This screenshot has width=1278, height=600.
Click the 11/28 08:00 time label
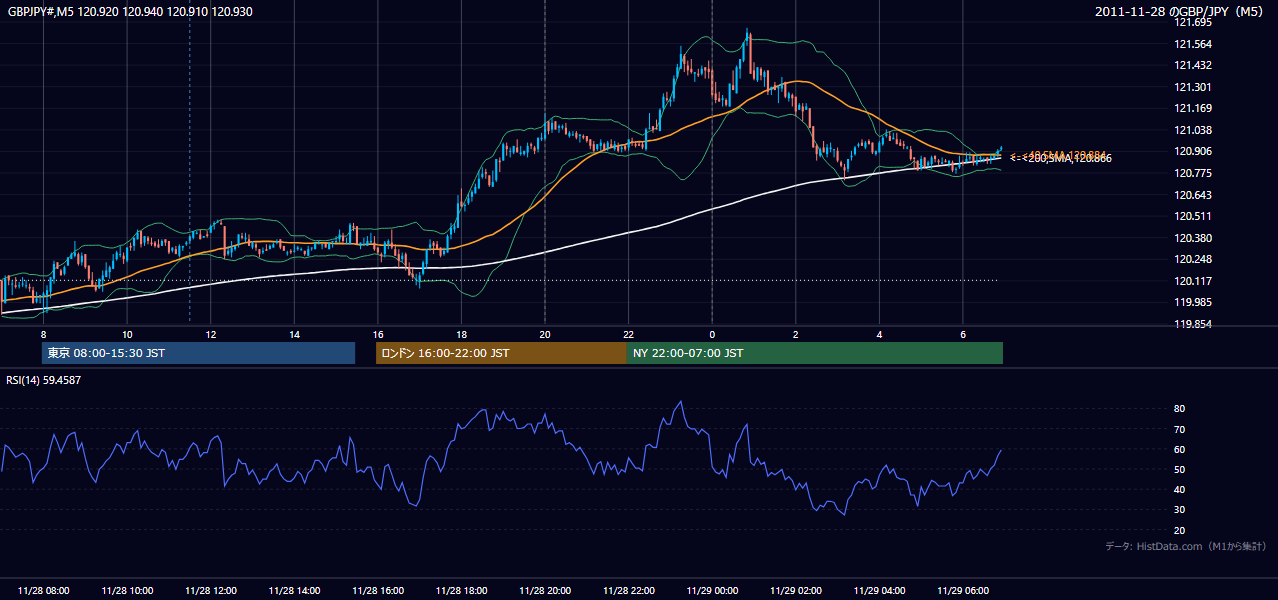tap(43, 591)
